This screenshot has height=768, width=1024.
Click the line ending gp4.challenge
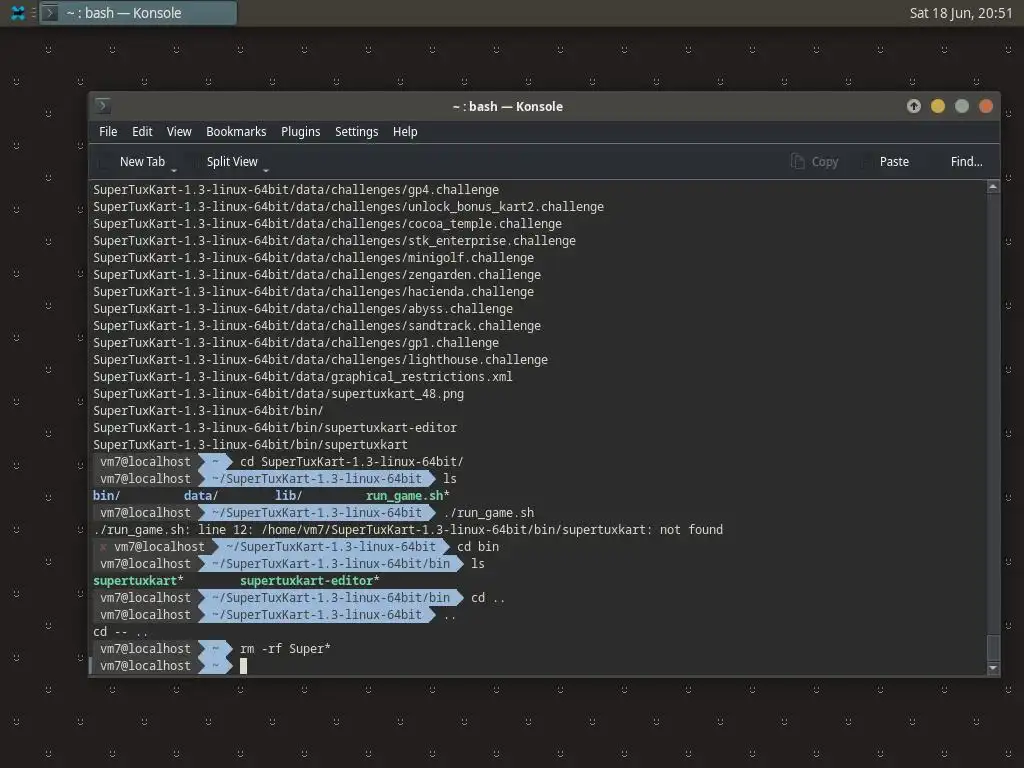coord(296,189)
